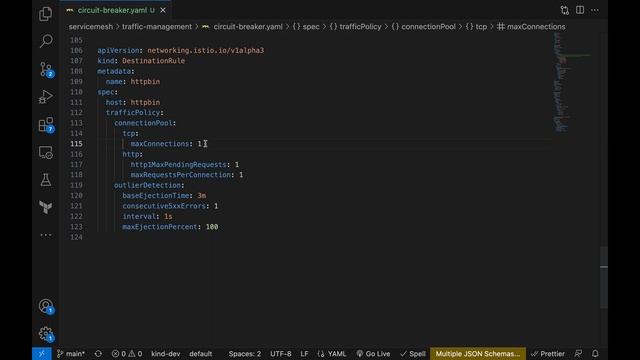Click the main branch in status bar

(71, 353)
